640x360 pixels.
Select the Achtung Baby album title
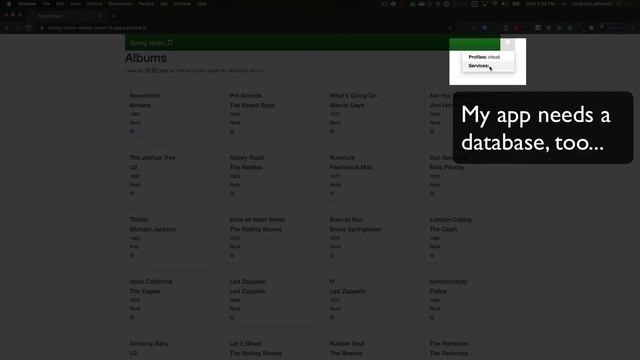[x=149, y=344]
